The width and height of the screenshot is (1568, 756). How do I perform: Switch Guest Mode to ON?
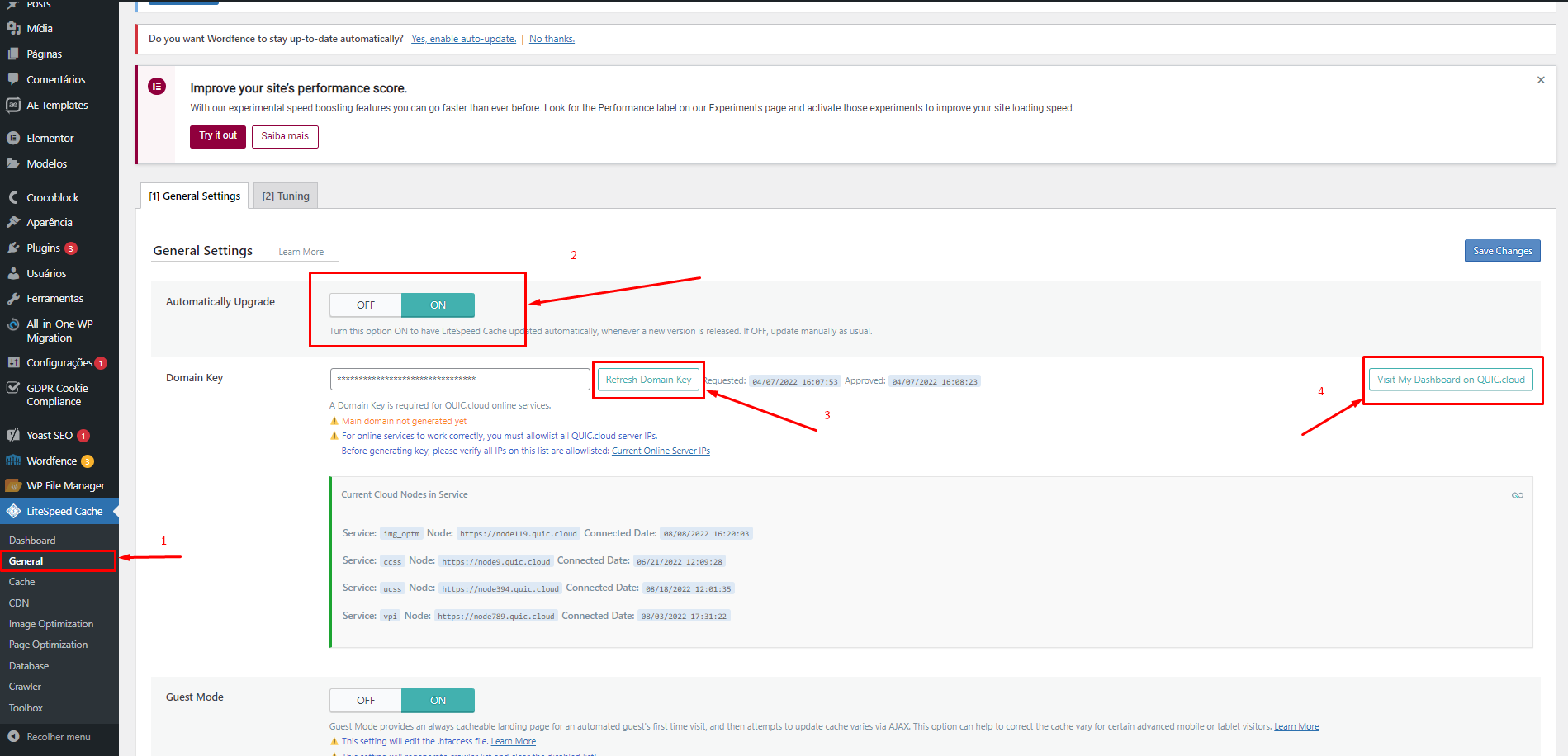coord(438,700)
